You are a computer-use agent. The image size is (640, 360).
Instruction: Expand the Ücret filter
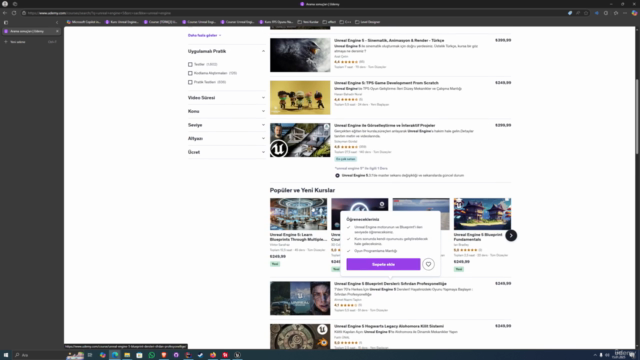[x=227, y=152]
